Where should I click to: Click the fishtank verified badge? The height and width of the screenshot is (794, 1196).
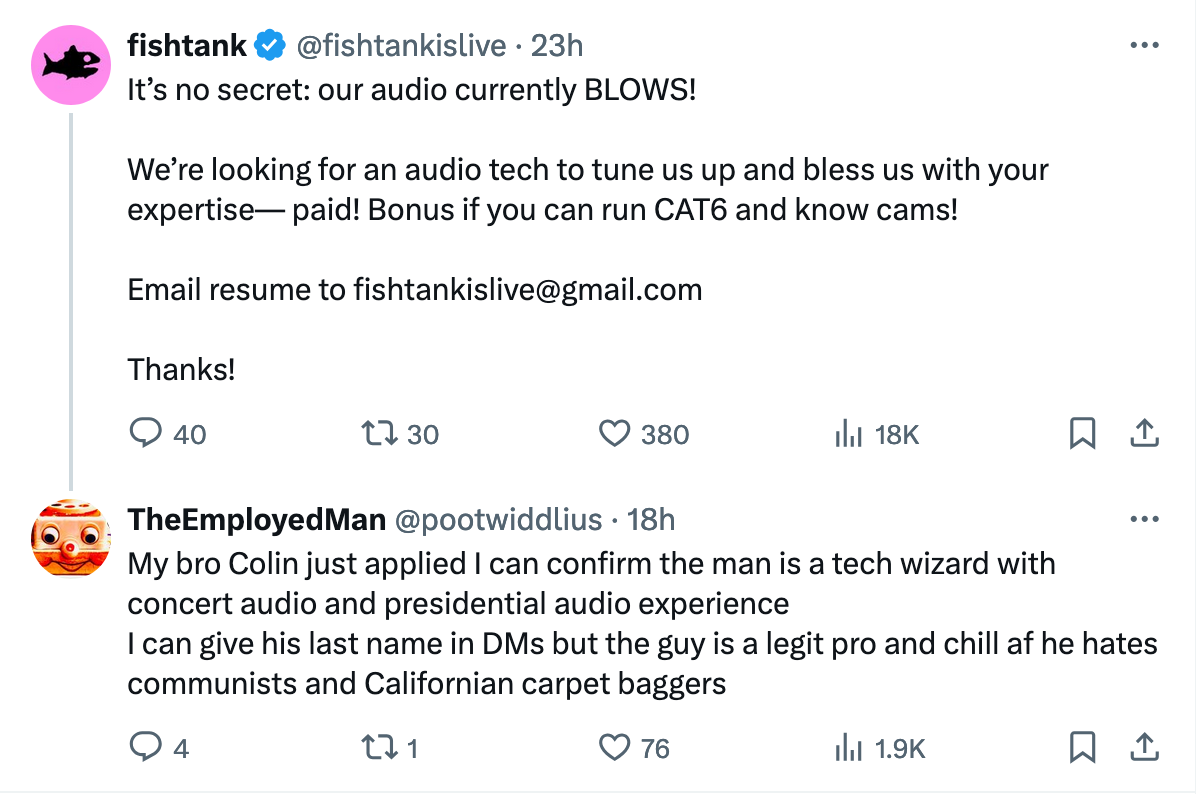270,46
